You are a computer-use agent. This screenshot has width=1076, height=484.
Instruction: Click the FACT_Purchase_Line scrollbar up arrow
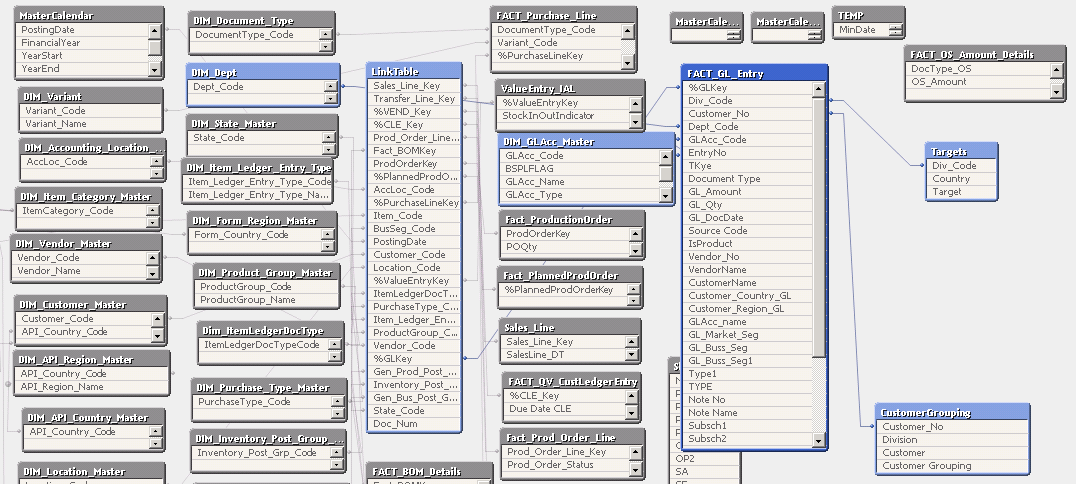click(x=628, y=31)
